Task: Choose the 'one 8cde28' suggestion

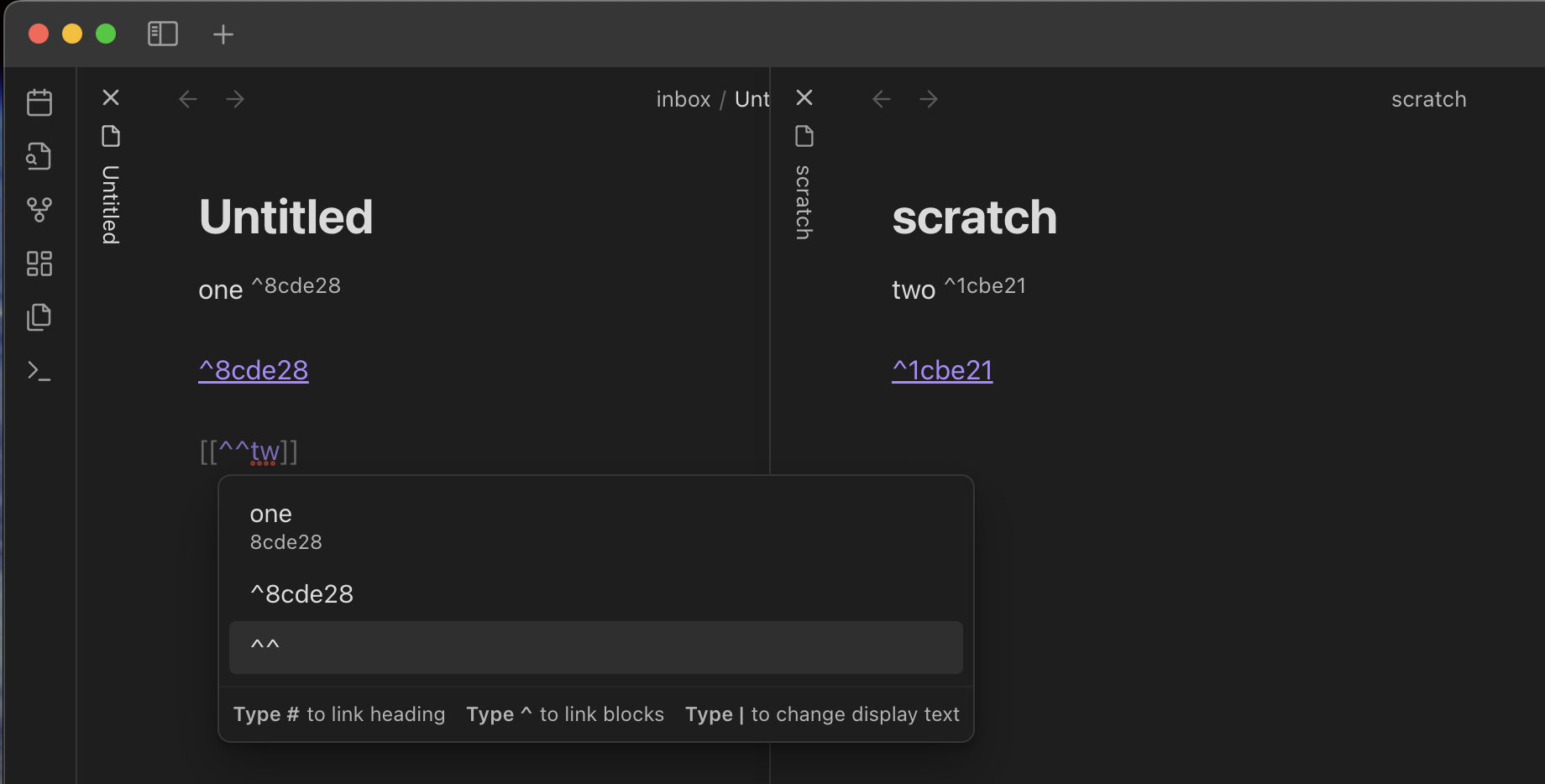Action: [x=596, y=527]
